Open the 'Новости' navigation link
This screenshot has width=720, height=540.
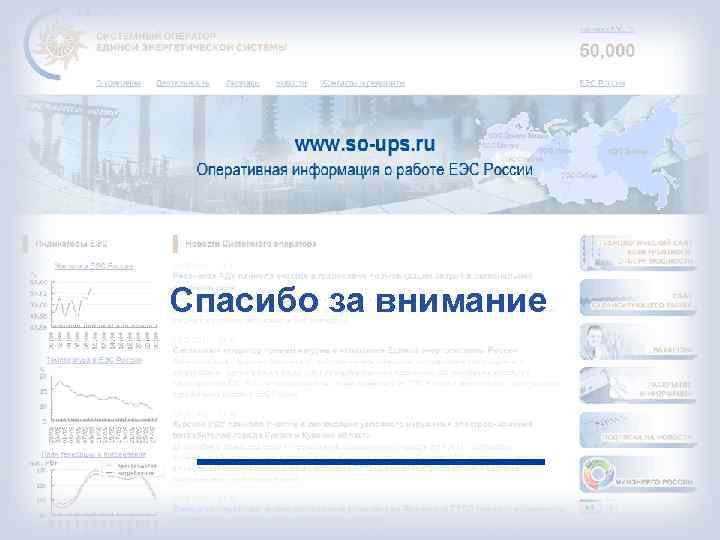pos(291,83)
